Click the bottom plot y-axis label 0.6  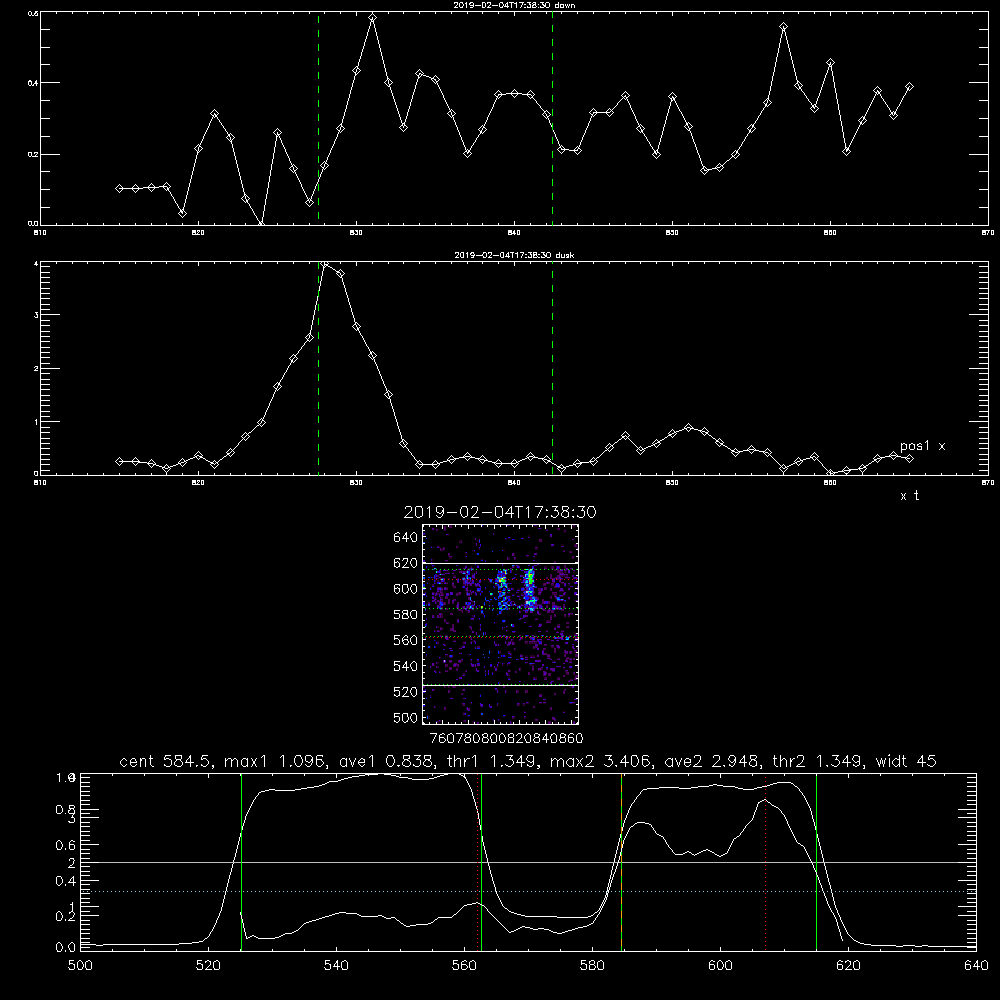(66, 845)
